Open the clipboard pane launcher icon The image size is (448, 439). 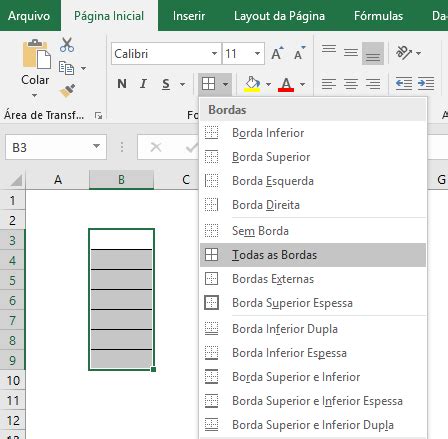click(x=98, y=116)
